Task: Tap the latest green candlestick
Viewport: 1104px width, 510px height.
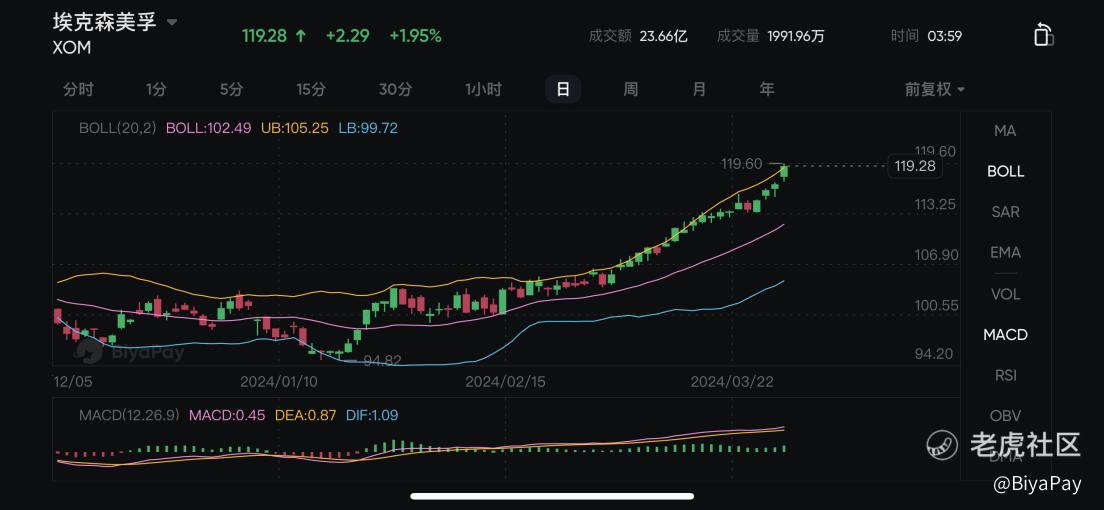Action: 784,171
